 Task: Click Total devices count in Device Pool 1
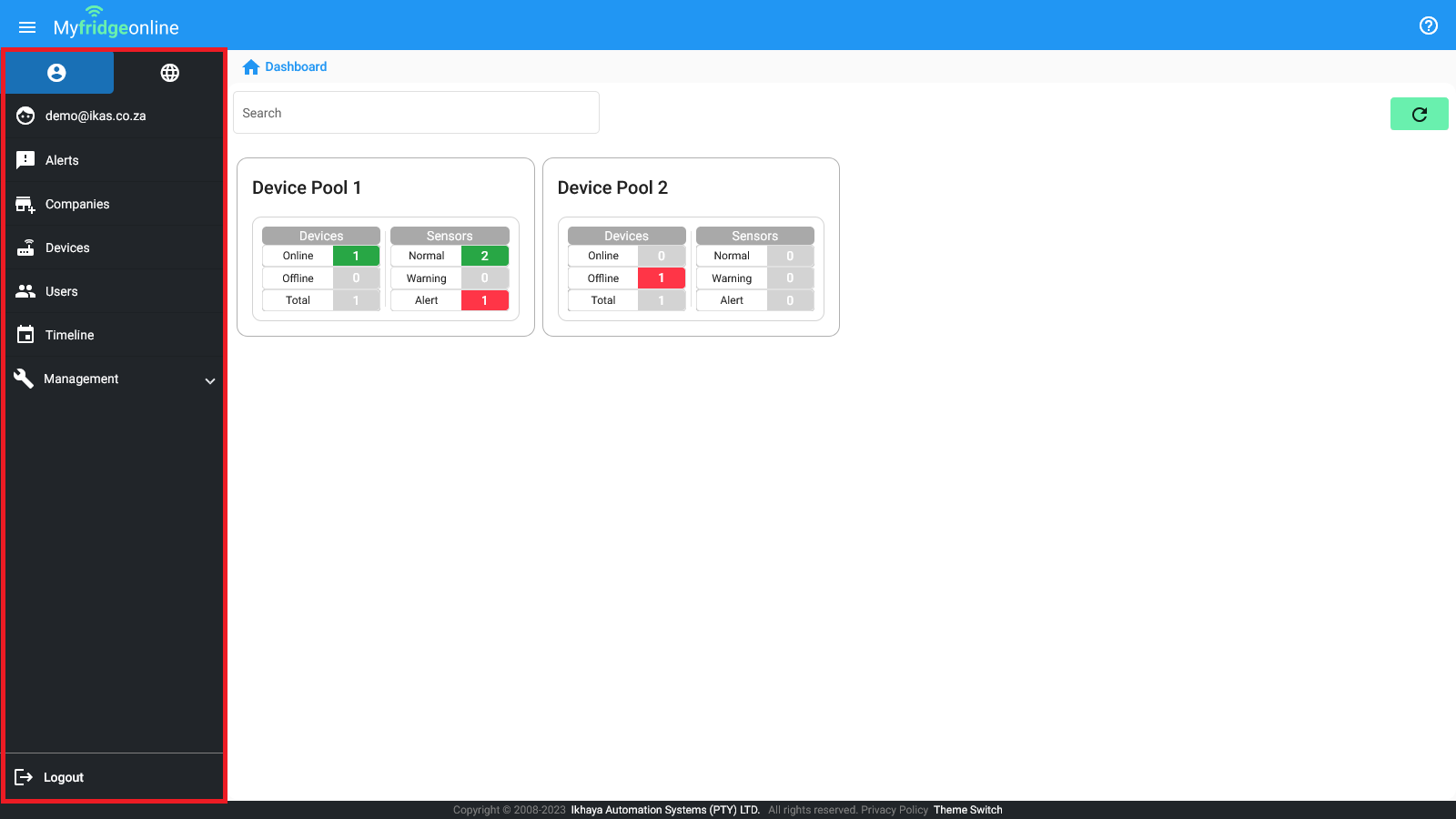pos(356,300)
